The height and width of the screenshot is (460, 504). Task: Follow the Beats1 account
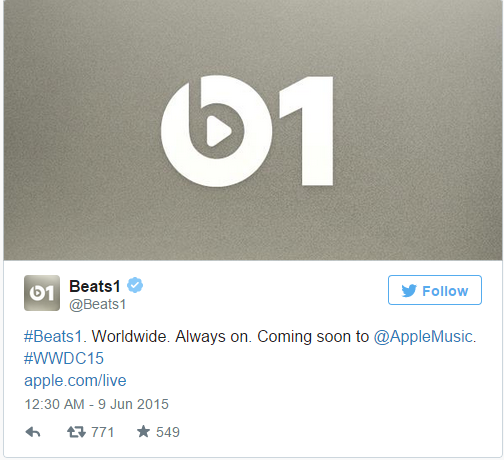click(435, 290)
